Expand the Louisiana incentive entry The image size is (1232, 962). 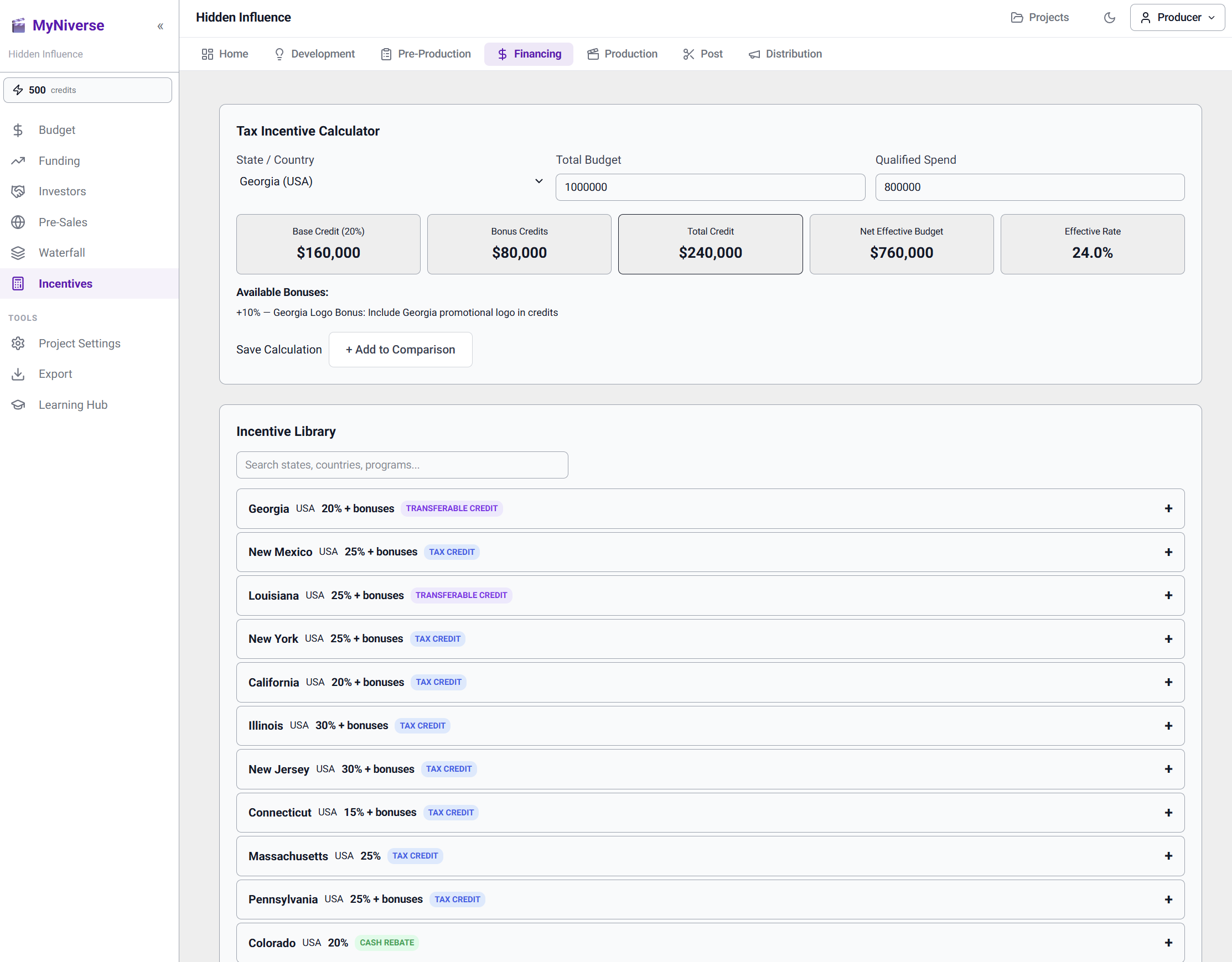[1168, 595]
